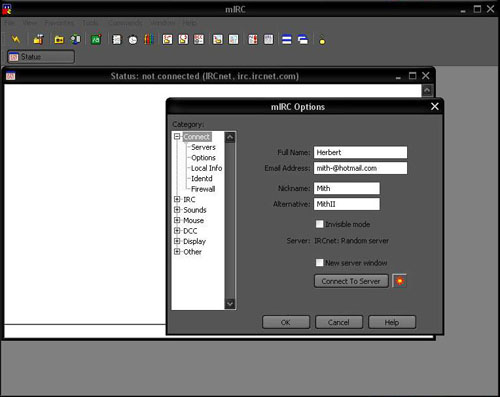Open the Log Files toolbar icon
Image resolution: width=500 pixels, height=397 pixels.
pyautogui.click(x=233, y=40)
